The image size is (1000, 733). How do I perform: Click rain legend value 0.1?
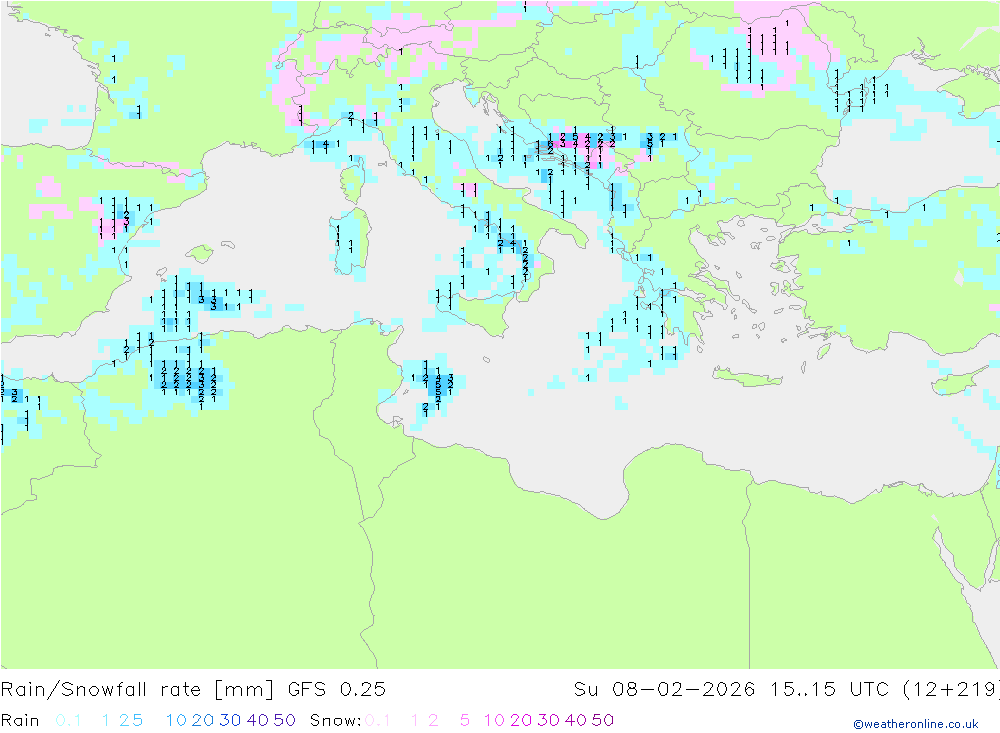pos(68,720)
